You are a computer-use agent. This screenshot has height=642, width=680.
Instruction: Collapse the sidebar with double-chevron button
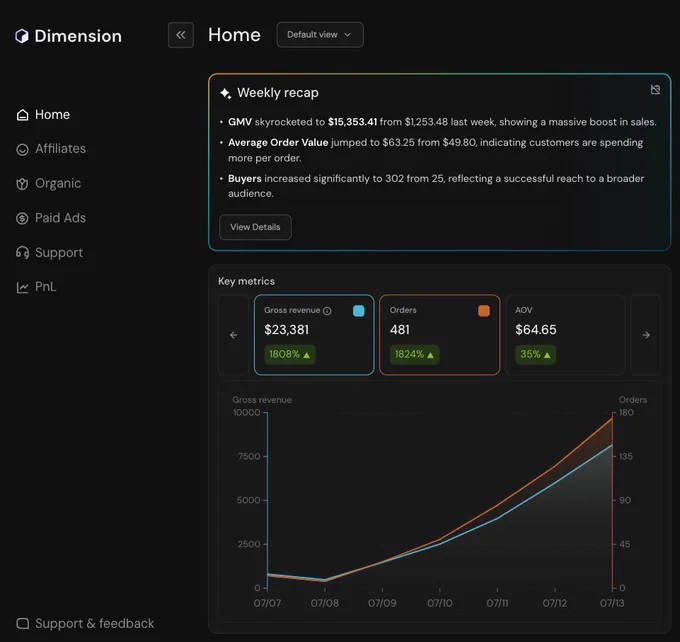[x=181, y=35]
